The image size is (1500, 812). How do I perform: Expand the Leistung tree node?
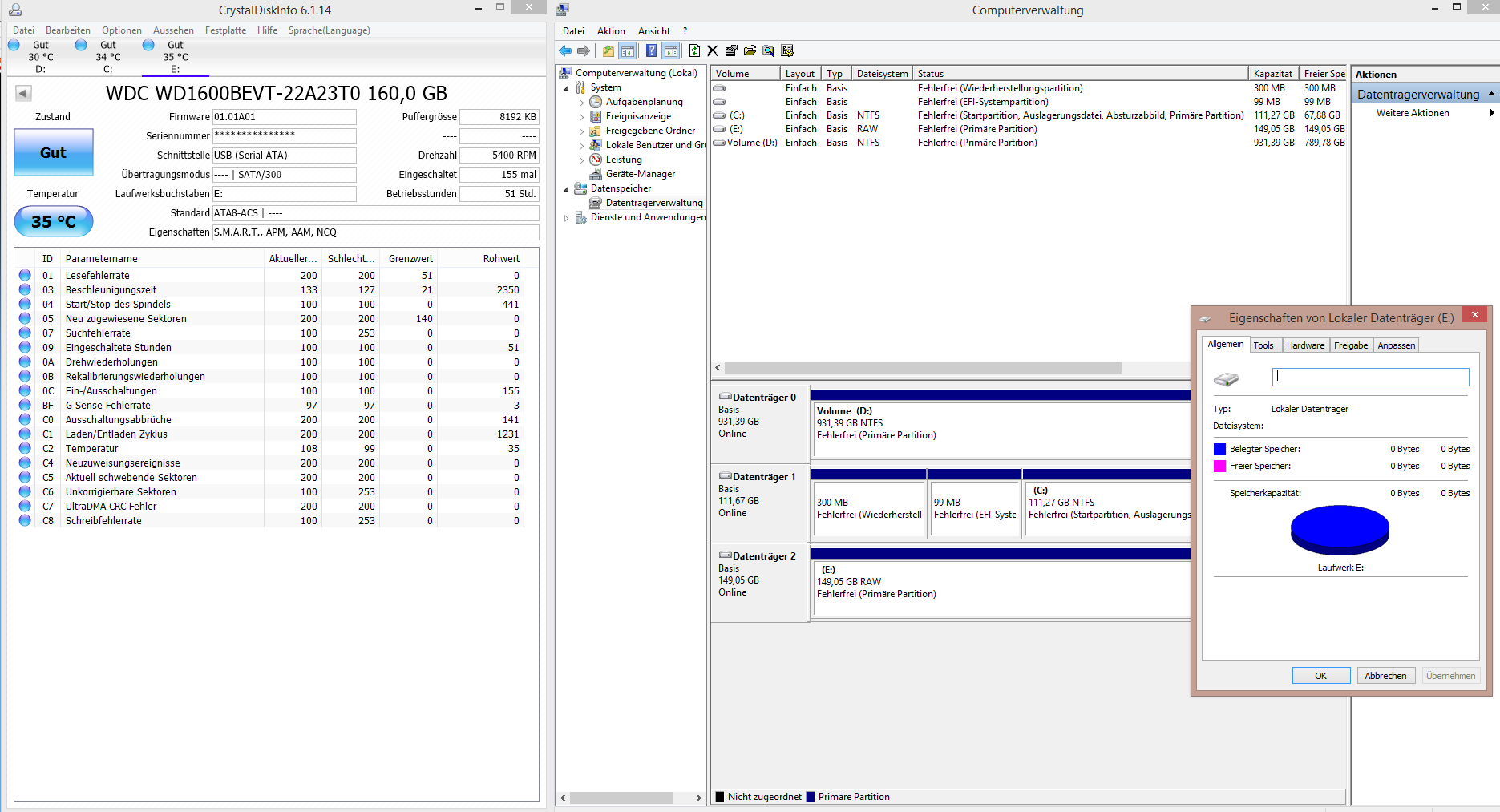pyautogui.click(x=581, y=160)
